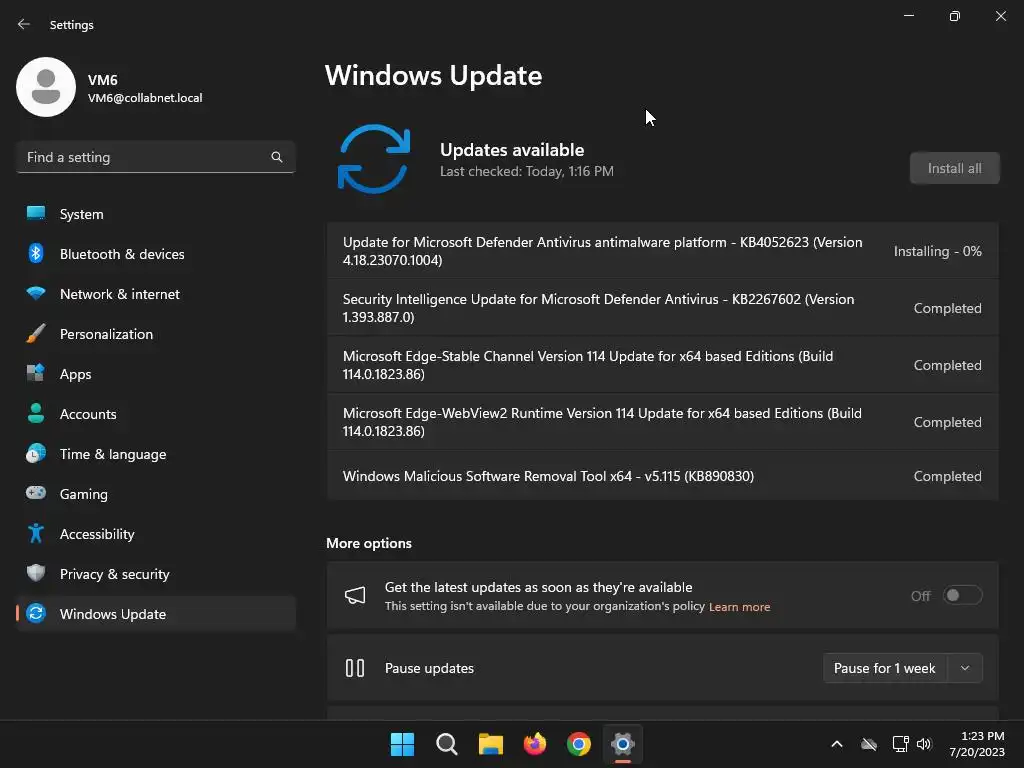Click the More options section label
Screen dimensions: 1024x768
click(369, 543)
